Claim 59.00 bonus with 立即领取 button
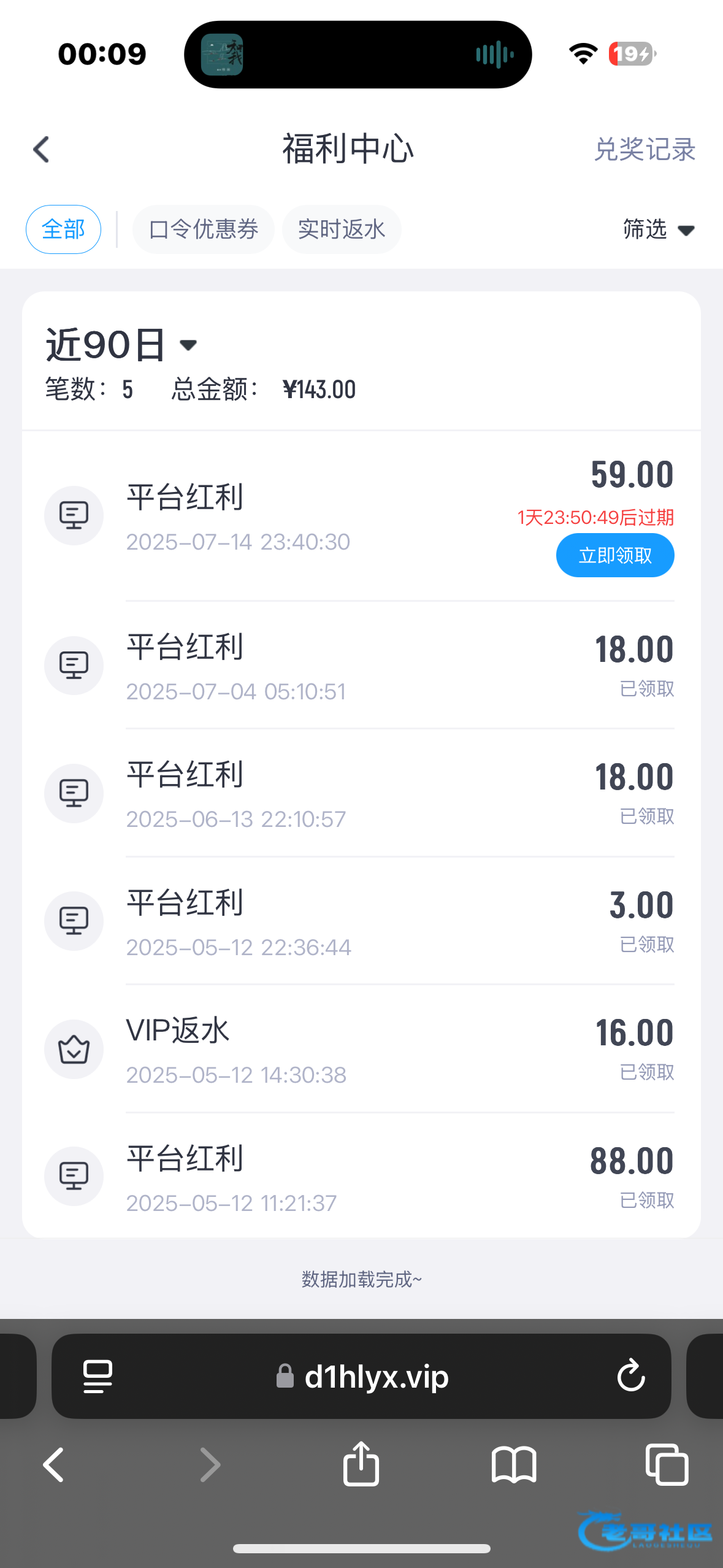This screenshot has height=1568, width=723. click(615, 555)
